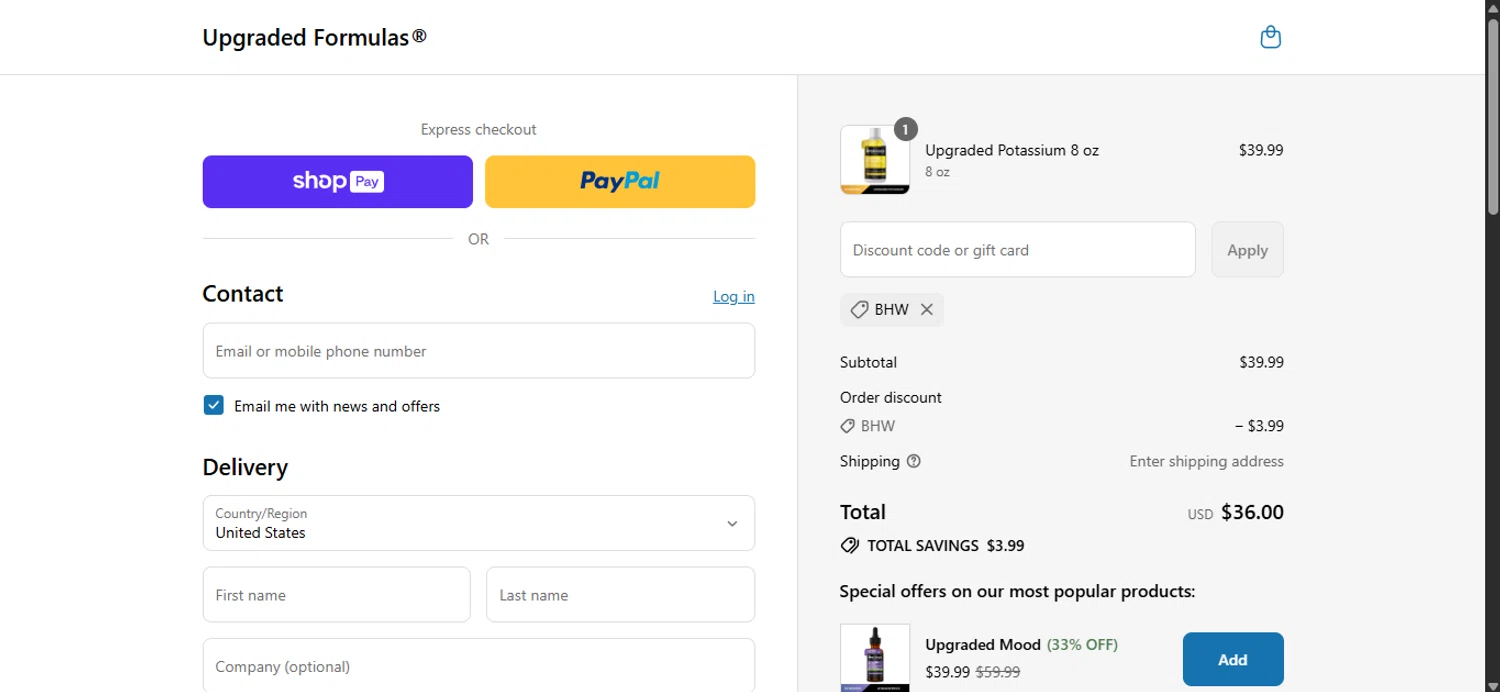Click the Express checkout label

pos(479,129)
